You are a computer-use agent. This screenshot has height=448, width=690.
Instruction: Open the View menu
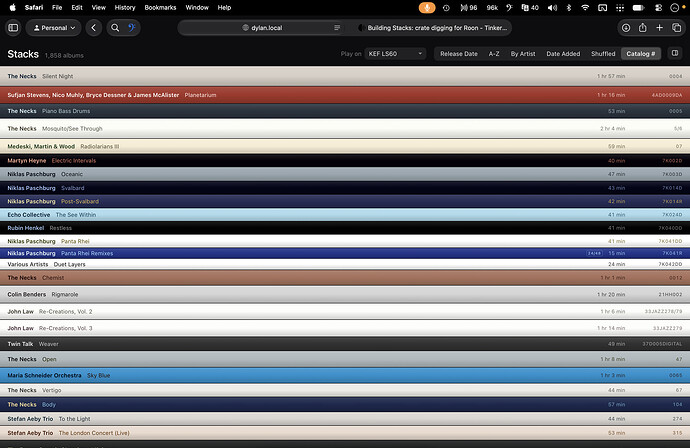tap(99, 7)
